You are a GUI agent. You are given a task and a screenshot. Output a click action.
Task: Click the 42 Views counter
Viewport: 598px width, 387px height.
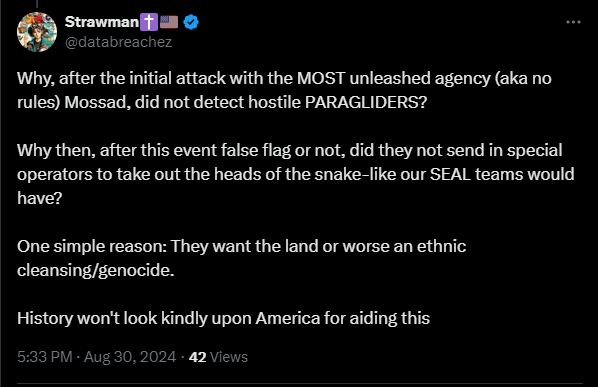pos(218,357)
